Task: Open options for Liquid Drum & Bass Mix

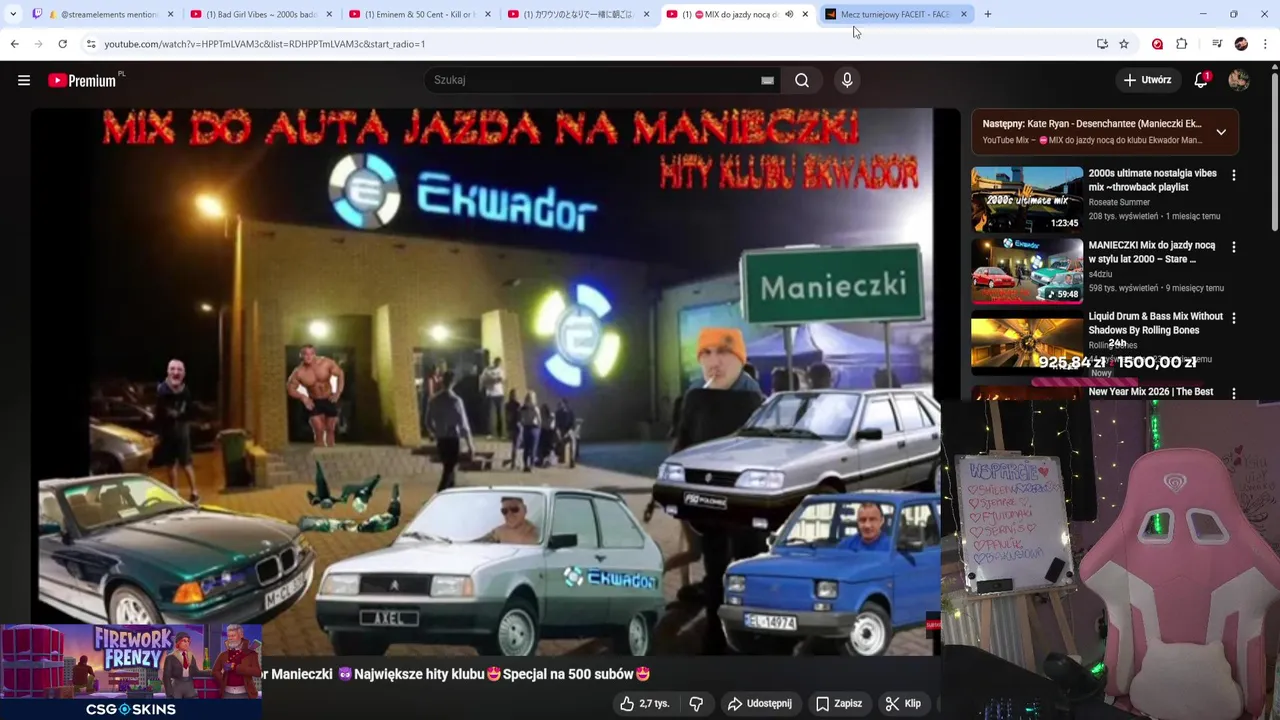Action: pyautogui.click(x=1233, y=318)
